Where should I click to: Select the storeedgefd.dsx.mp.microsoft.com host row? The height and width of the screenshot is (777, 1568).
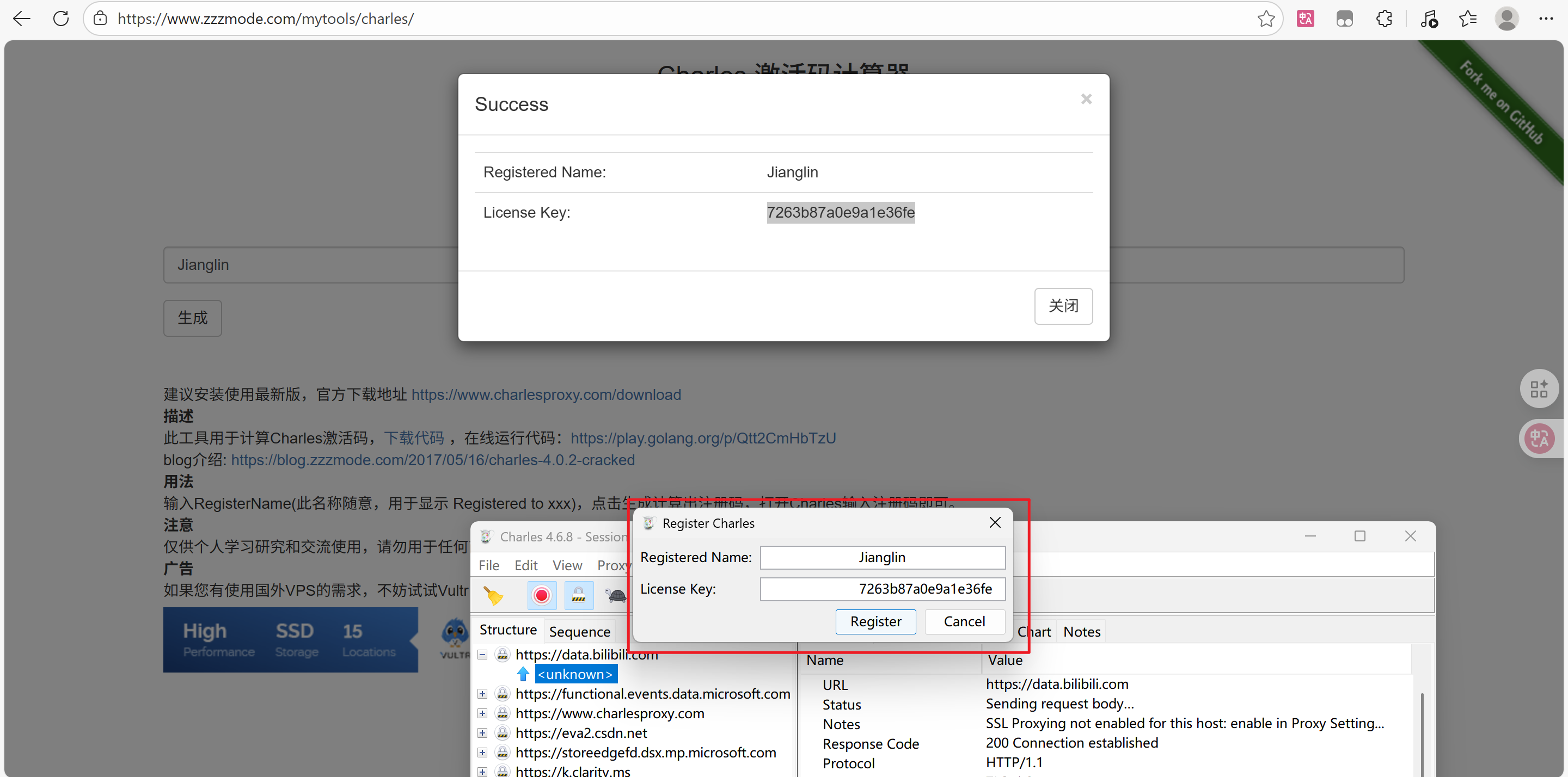click(x=646, y=753)
